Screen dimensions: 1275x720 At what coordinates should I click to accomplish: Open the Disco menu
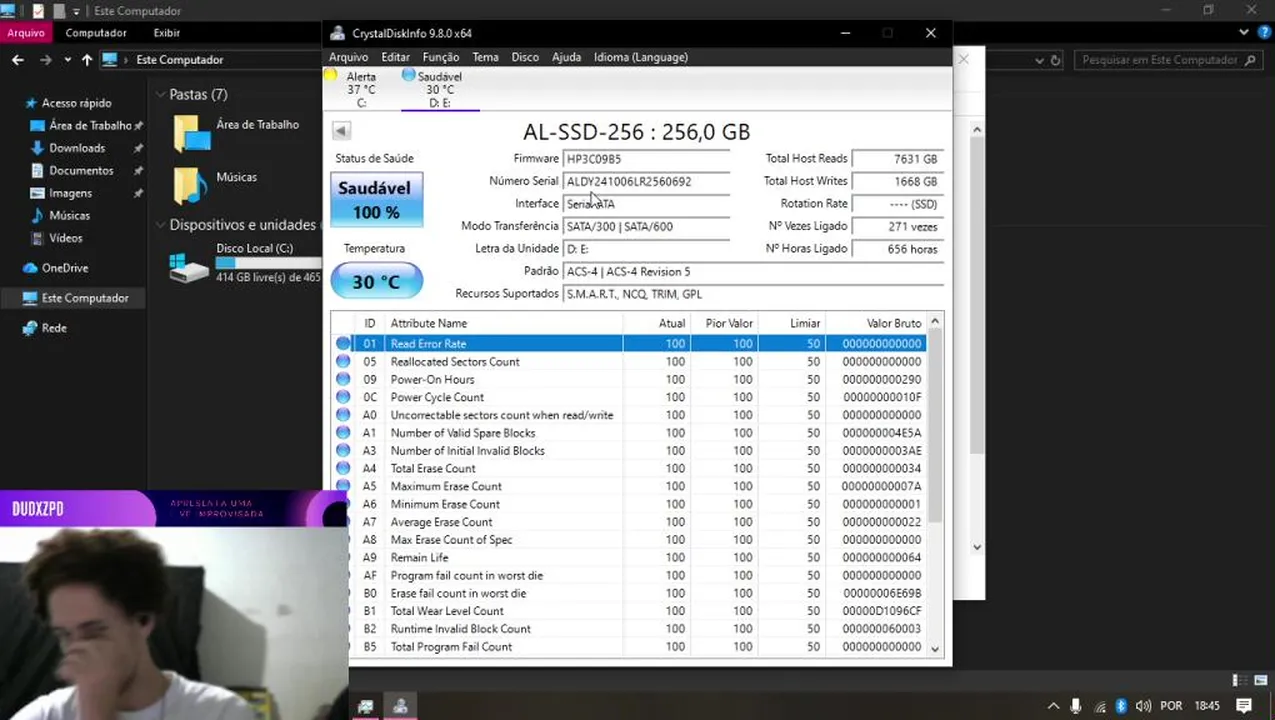pyautogui.click(x=525, y=57)
